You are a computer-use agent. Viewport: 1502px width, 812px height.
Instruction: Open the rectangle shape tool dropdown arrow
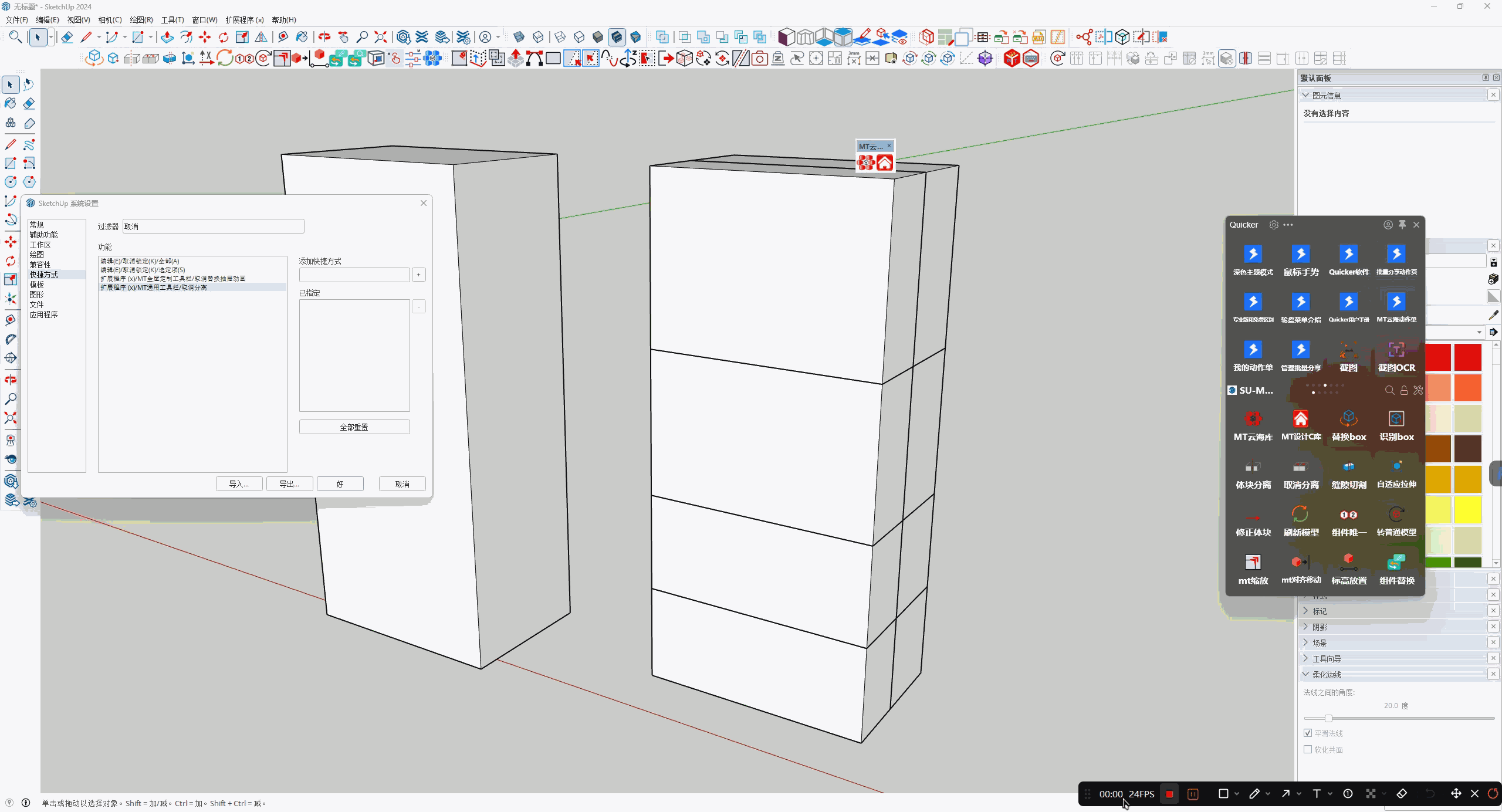tap(151, 38)
